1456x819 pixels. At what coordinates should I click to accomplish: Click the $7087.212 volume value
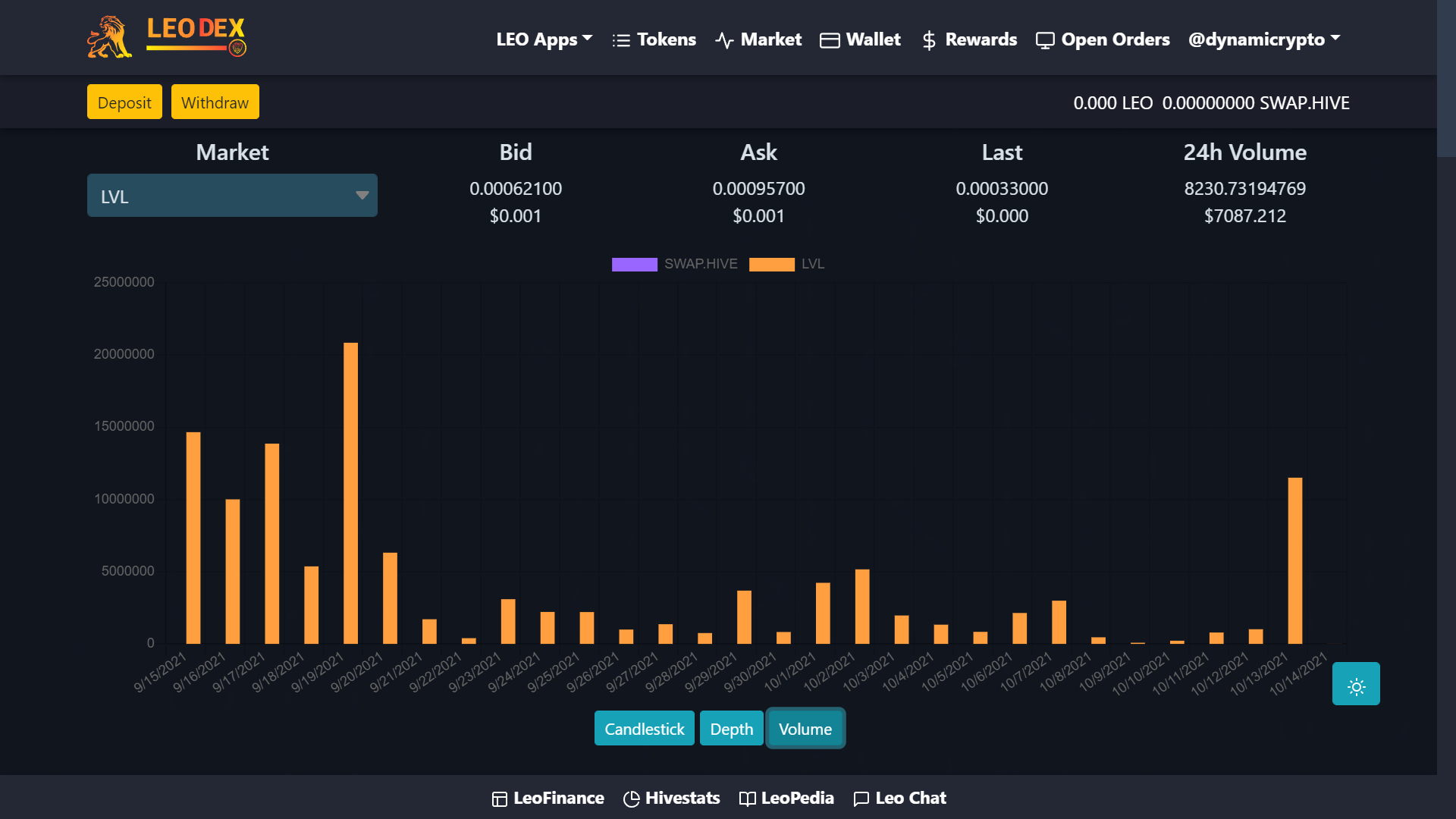pyautogui.click(x=1244, y=216)
